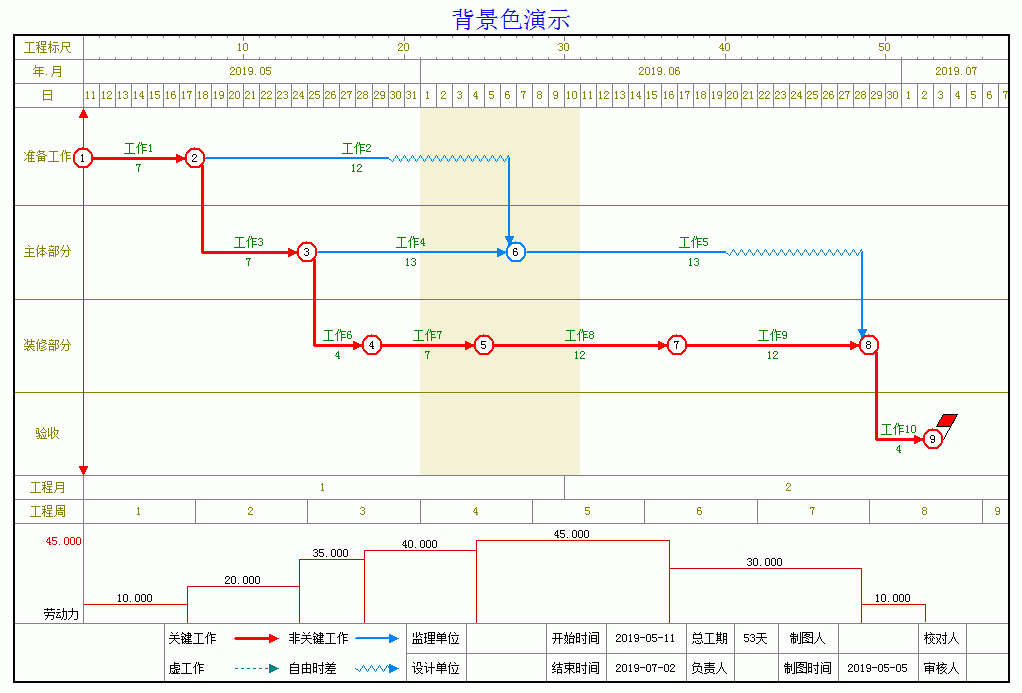Select the 制图人 label
The height and width of the screenshot is (693, 1022).
coord(808,638)
